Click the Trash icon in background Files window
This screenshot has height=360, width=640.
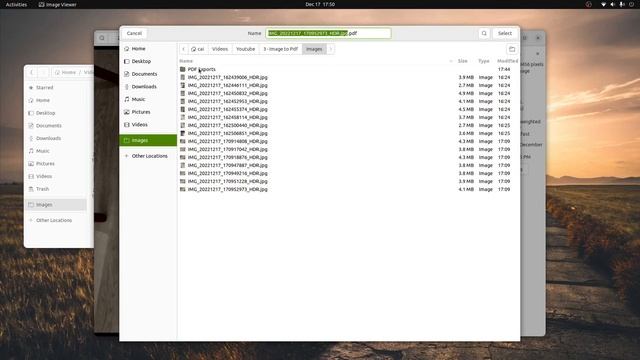click(31, 189)
